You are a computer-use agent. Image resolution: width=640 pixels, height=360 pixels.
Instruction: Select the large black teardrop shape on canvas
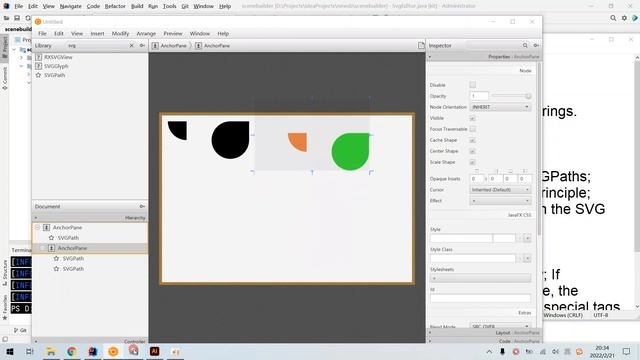[231, 140]
